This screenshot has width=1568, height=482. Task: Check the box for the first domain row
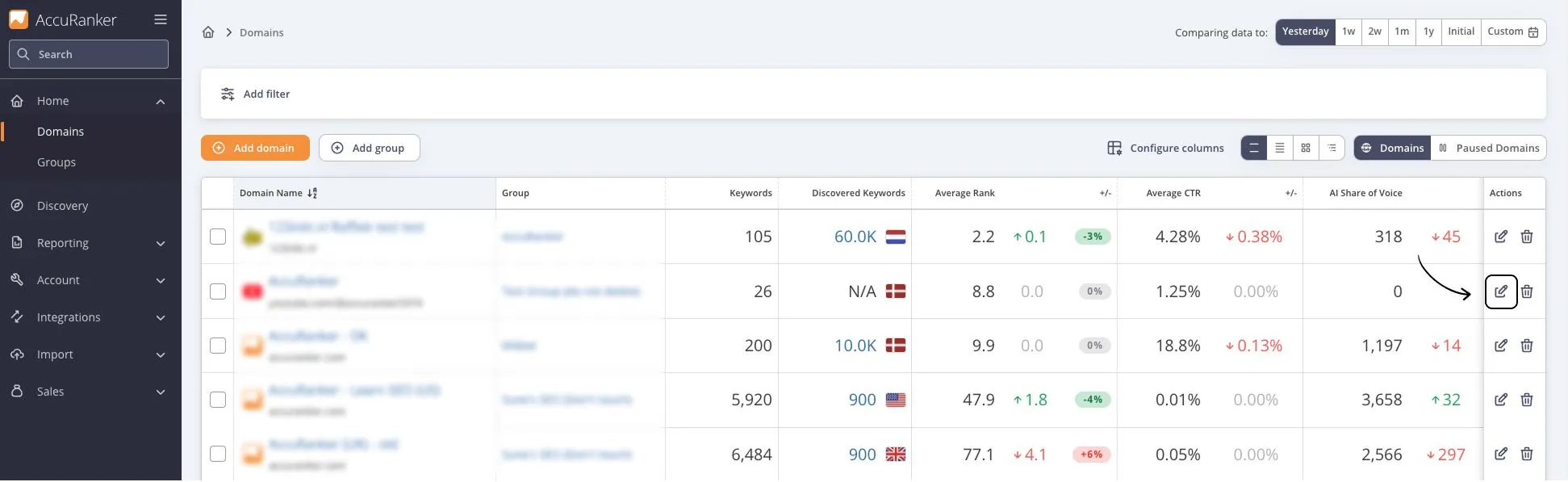coord(218,237)
